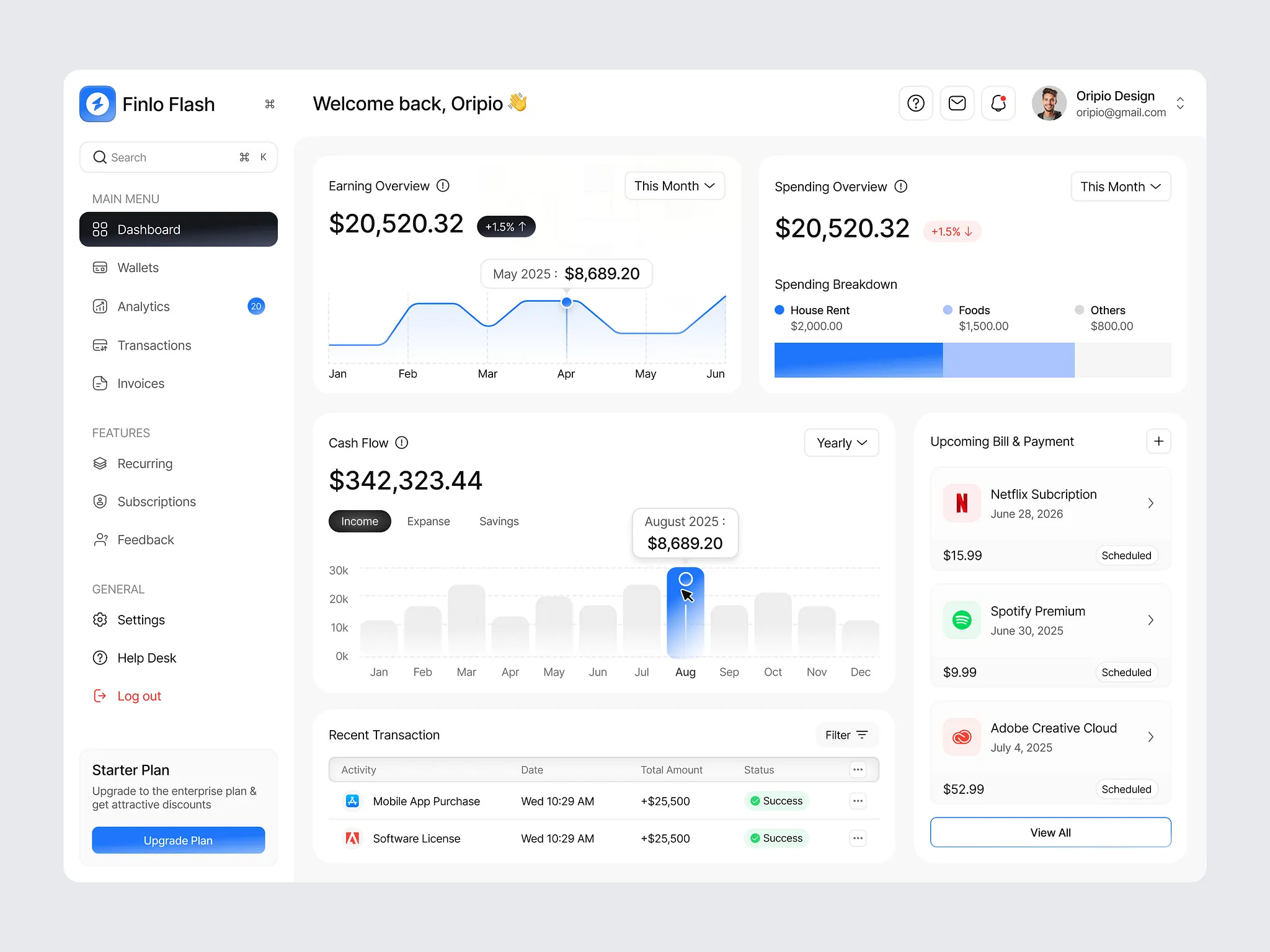This screenshot has height=952, width=1270.
Task: Click the info icon next to Cash Flow
Action: click(401, 443)
